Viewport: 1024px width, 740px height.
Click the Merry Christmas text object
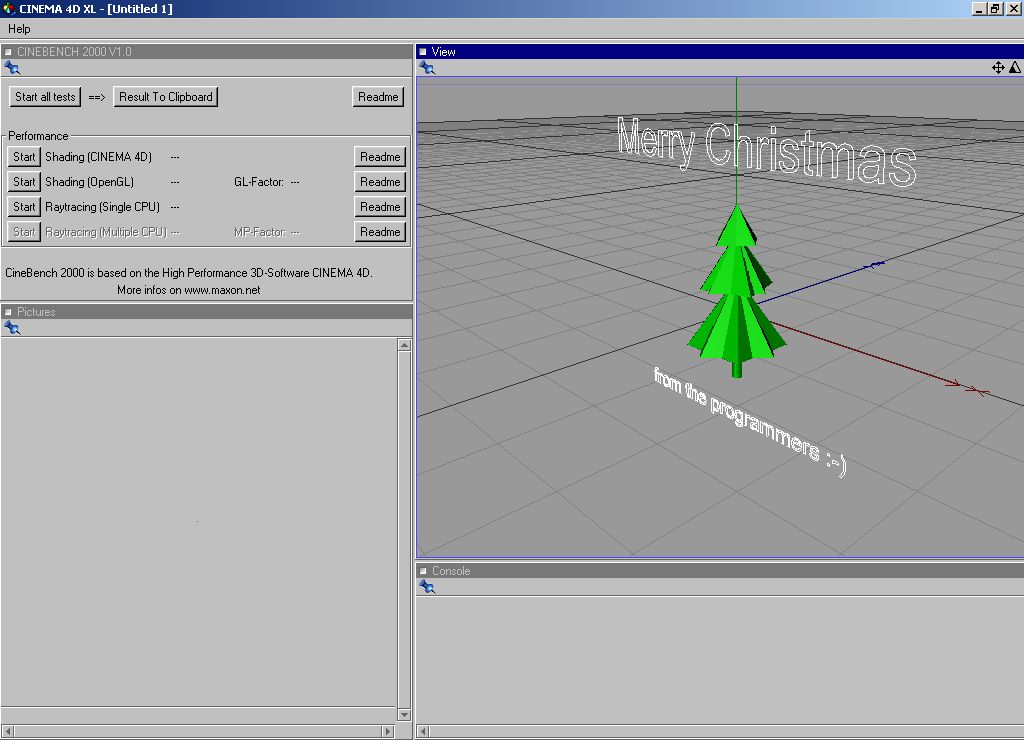coord(767,151)
